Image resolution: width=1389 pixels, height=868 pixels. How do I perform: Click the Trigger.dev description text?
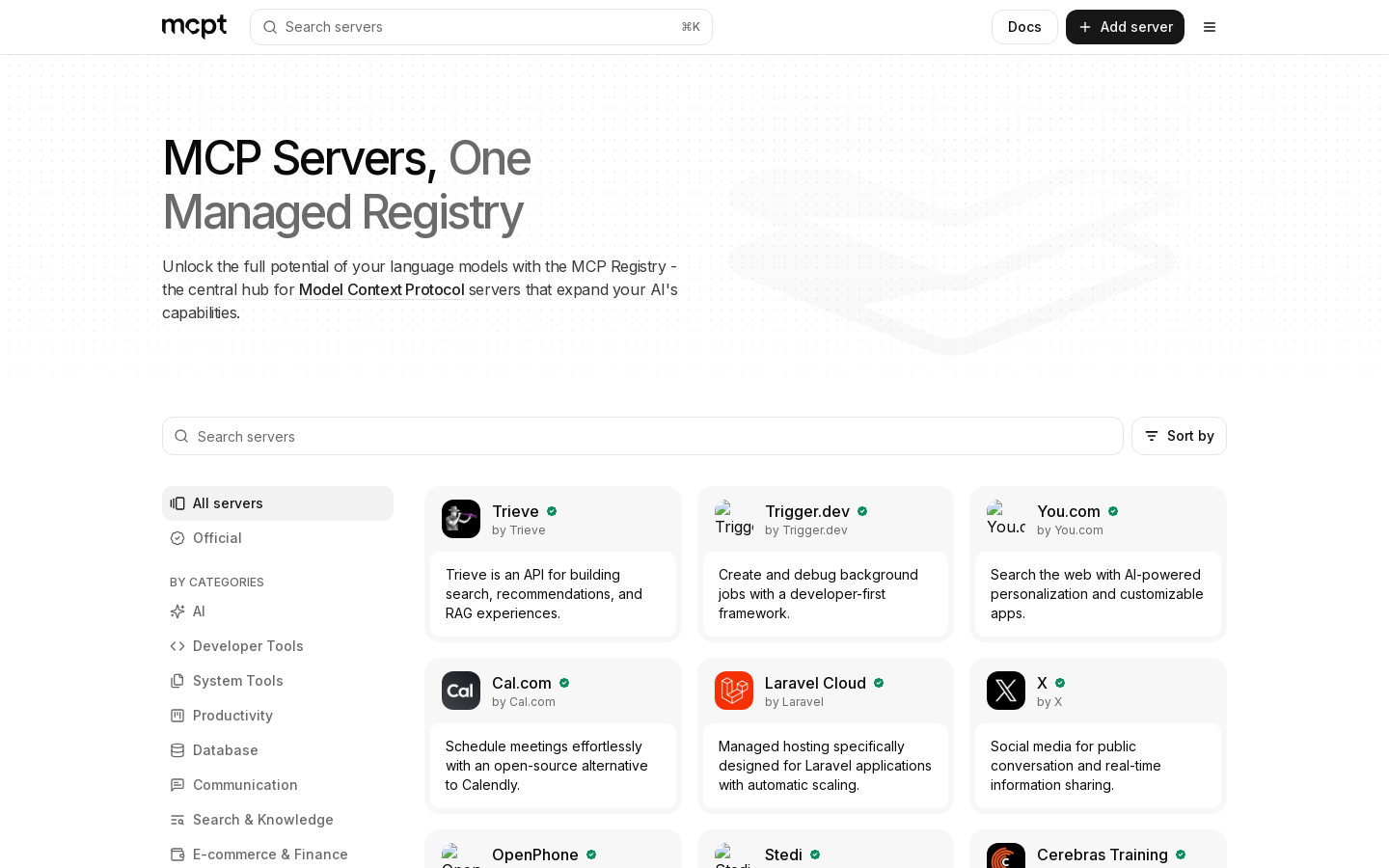coord(818,594)
